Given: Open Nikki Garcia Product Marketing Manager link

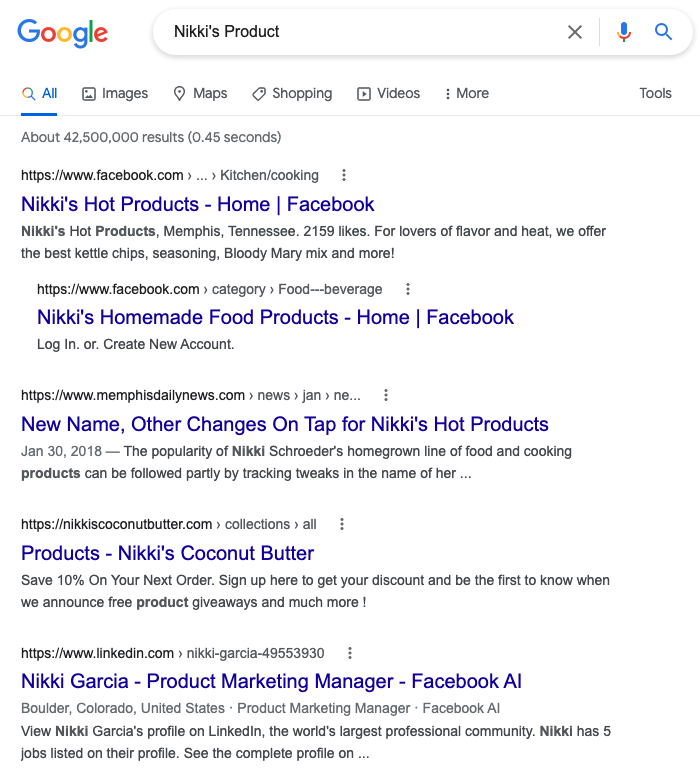Looking at the screenshot, I should click(x=272, y=681).
